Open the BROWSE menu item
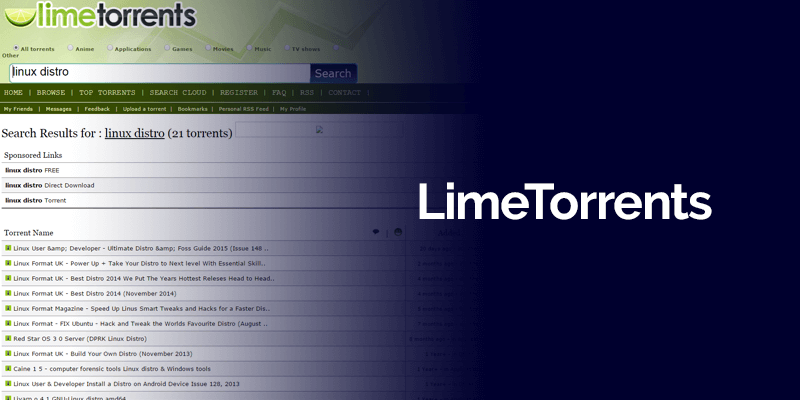Image resolution: width=800 pixels, height=400 pixels. (51, 93)
